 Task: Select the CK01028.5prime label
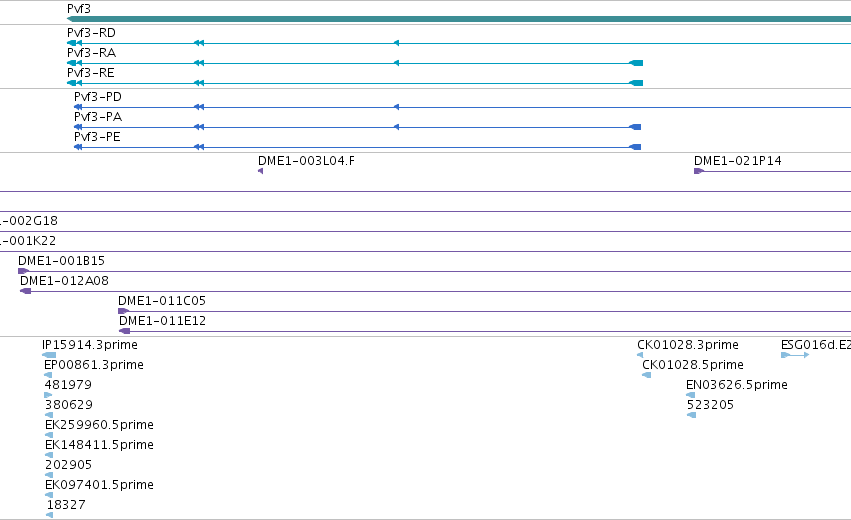coord(693,365)
